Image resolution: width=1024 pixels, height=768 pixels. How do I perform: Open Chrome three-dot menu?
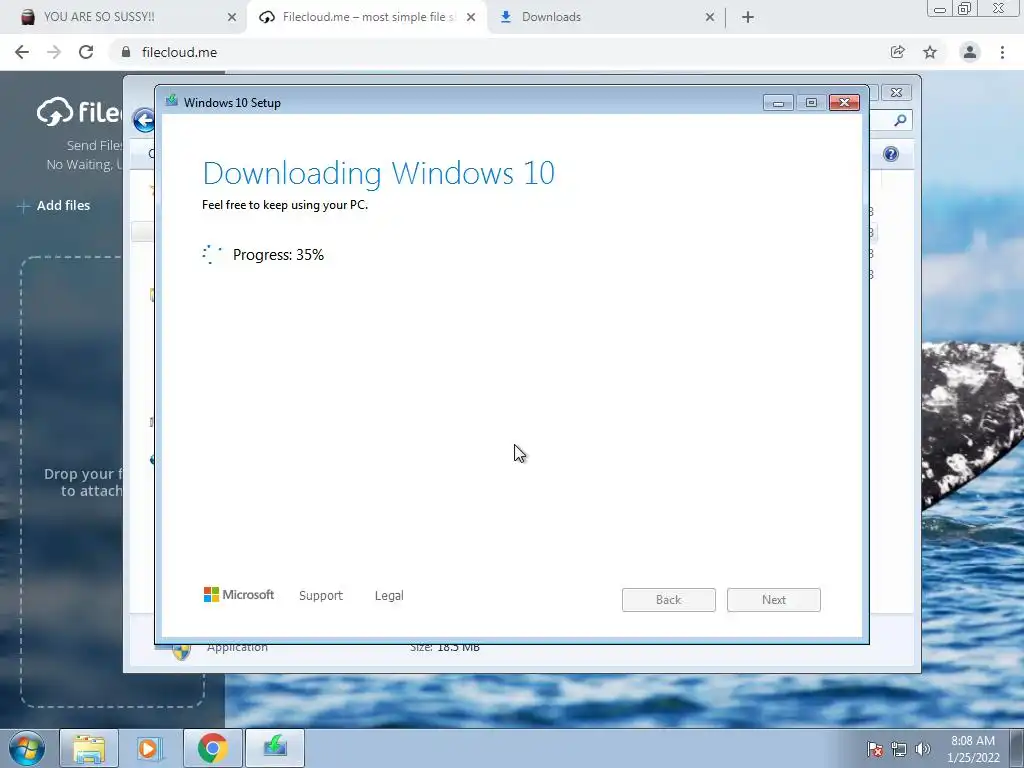(1002, 52)
